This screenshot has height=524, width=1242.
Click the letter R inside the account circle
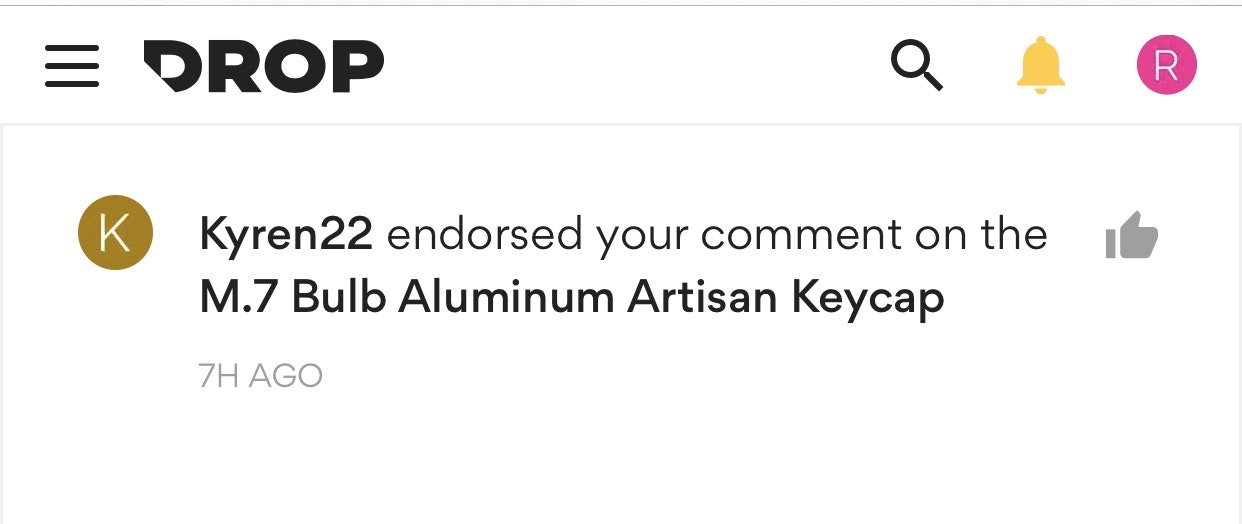click(x=1166, y=66)
